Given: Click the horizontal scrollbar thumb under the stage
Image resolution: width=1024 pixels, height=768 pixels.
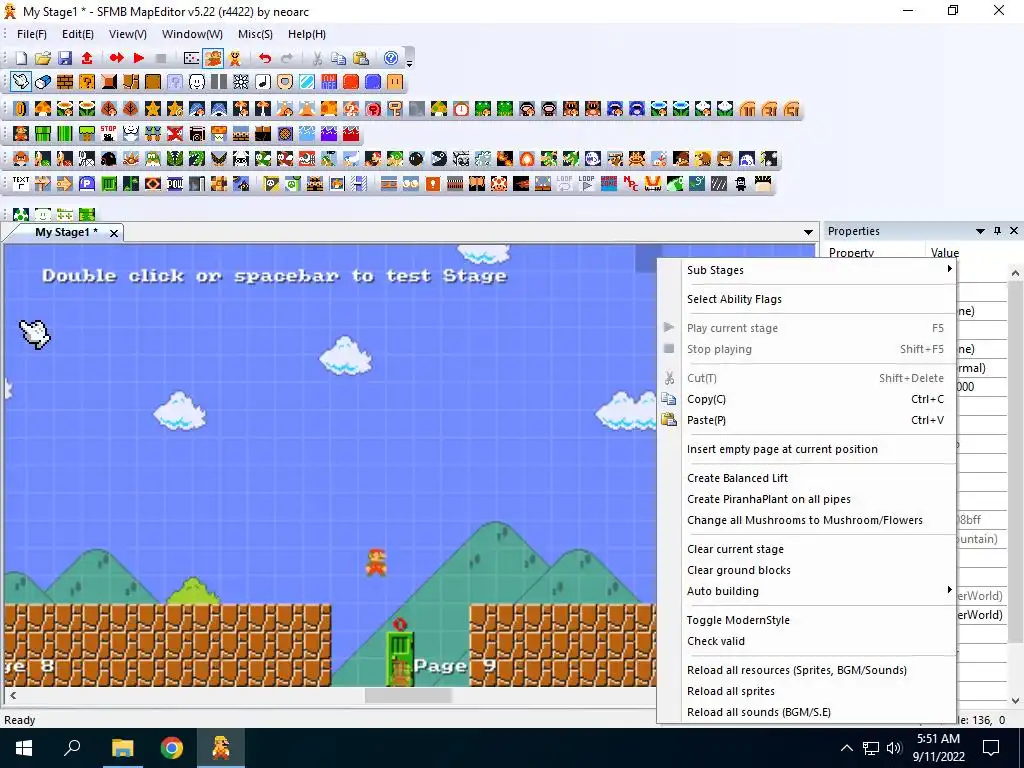Looking at the screenshot, I should pyautogui.click(x=408, y=696).
